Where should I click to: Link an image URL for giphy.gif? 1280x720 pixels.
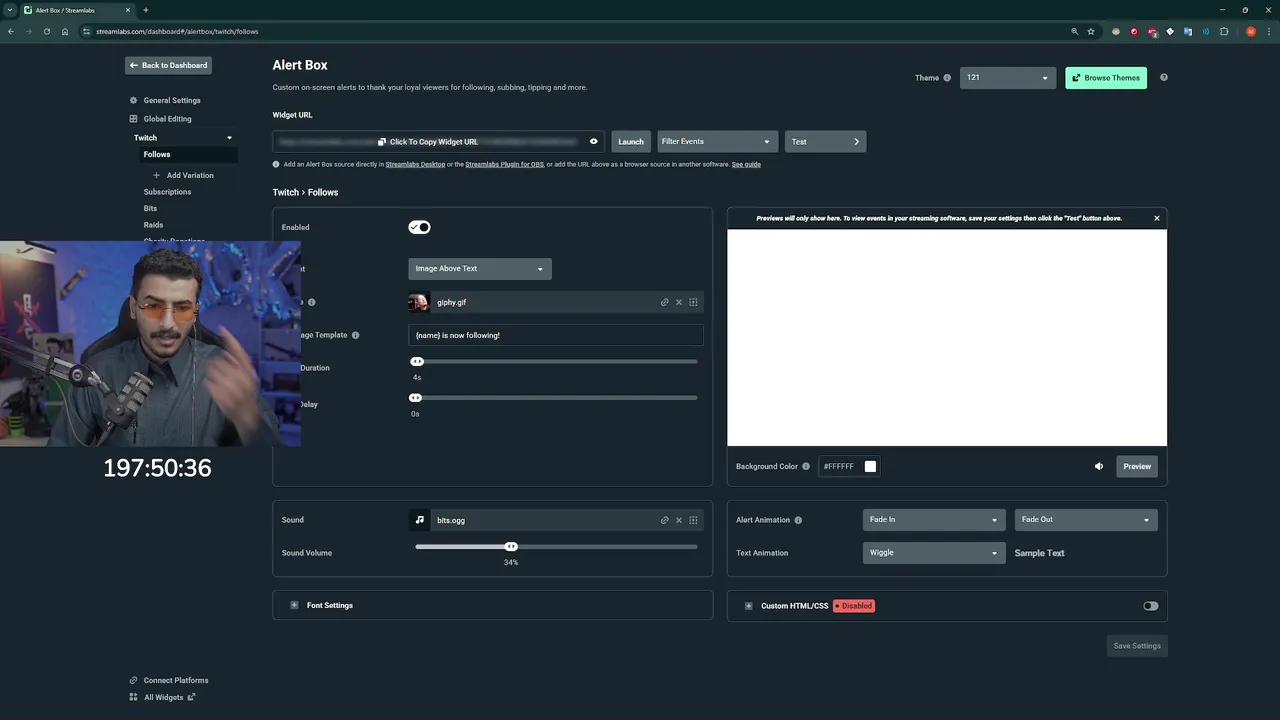664,302
